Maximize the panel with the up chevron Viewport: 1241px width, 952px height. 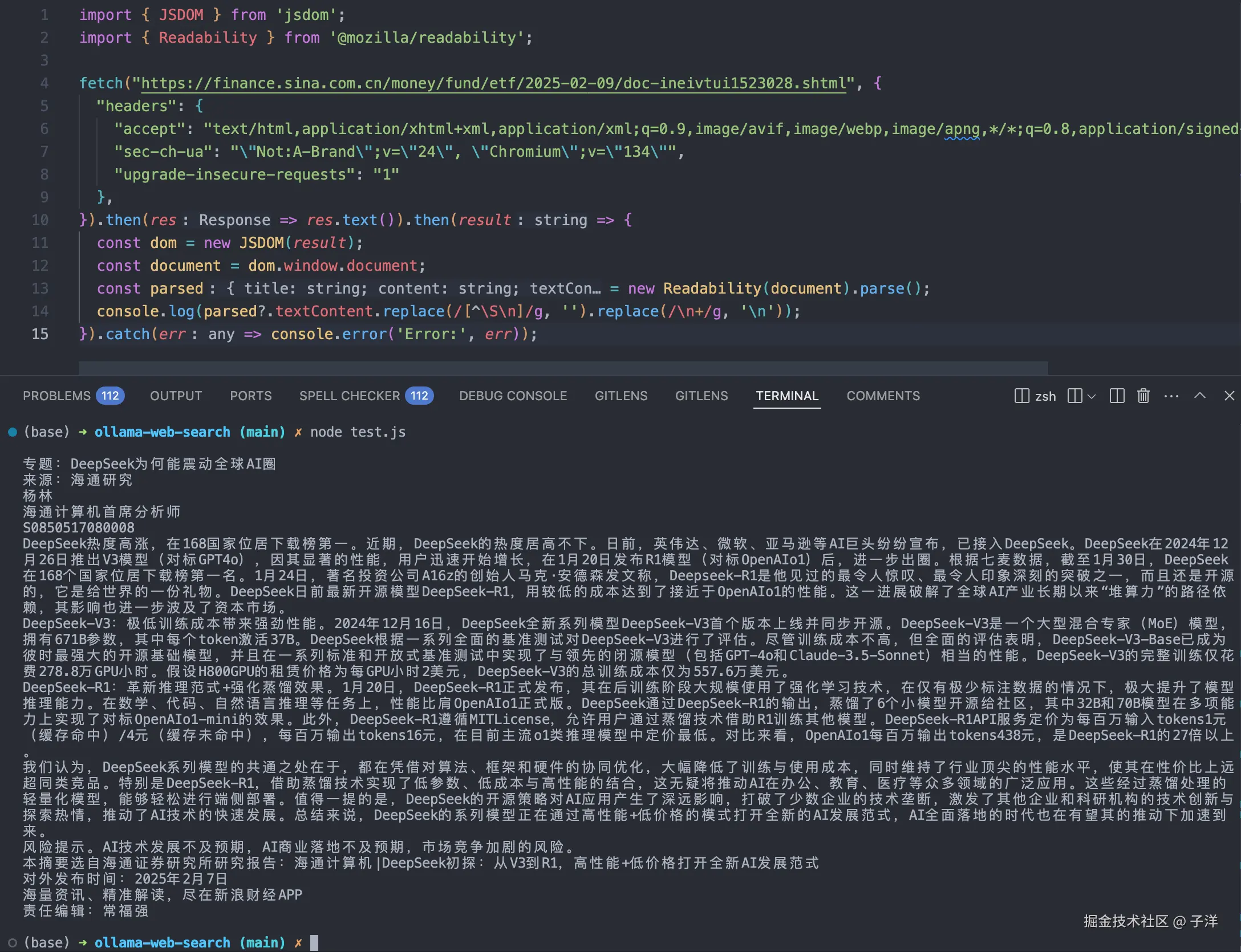[x=1200, y=396]
